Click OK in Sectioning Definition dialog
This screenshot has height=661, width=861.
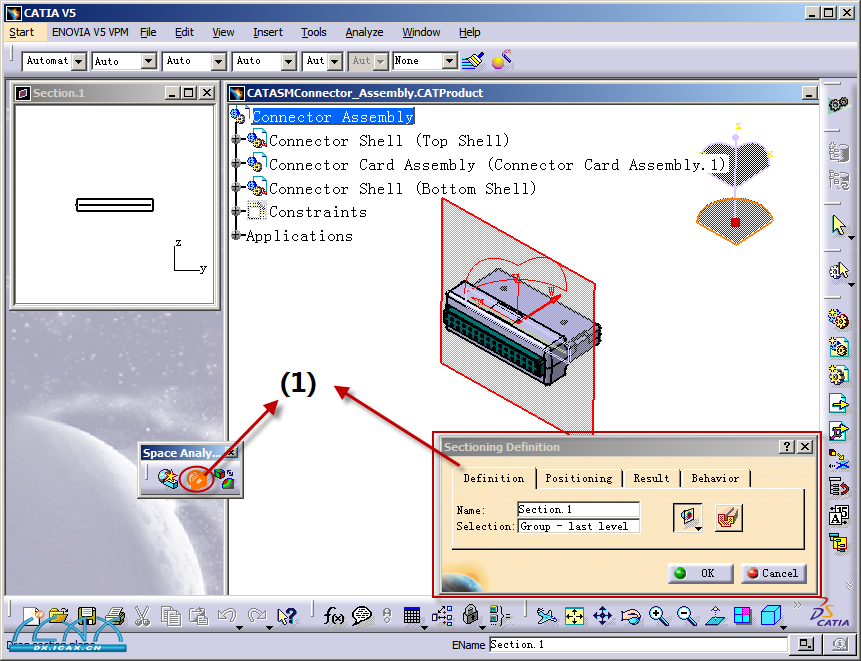point(700,573)
